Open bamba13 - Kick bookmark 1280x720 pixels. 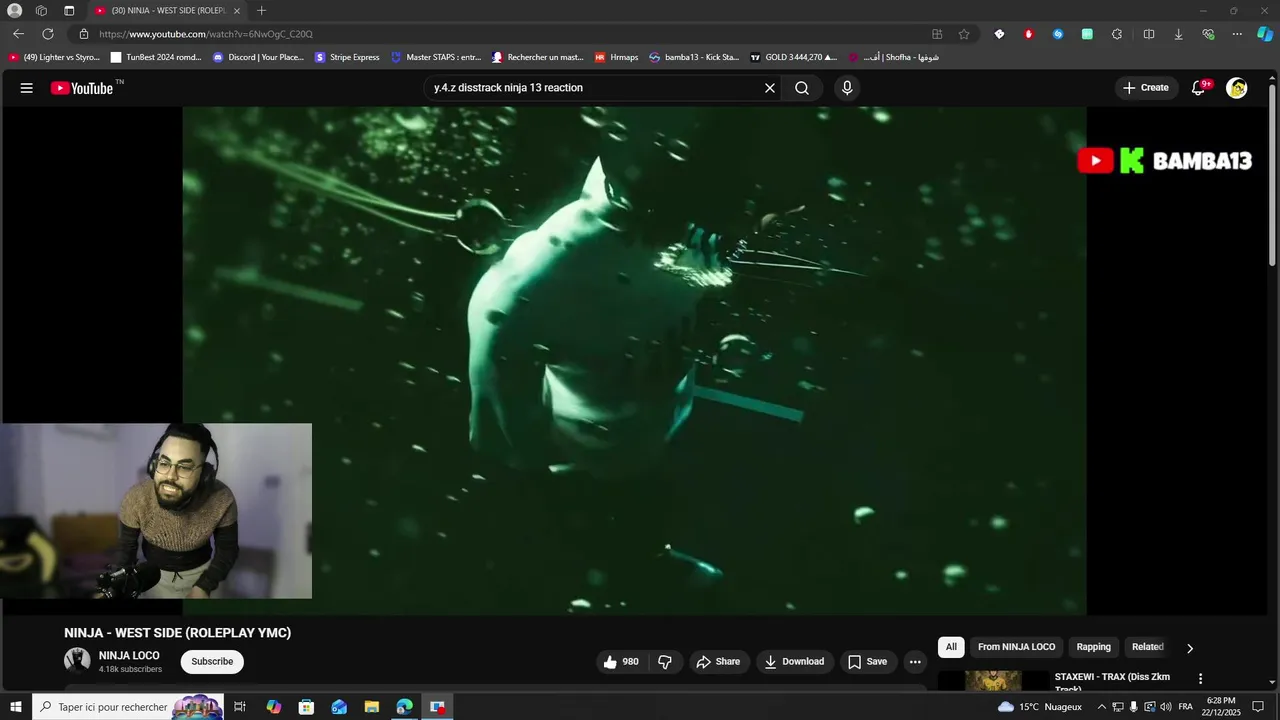click(694, 57)
